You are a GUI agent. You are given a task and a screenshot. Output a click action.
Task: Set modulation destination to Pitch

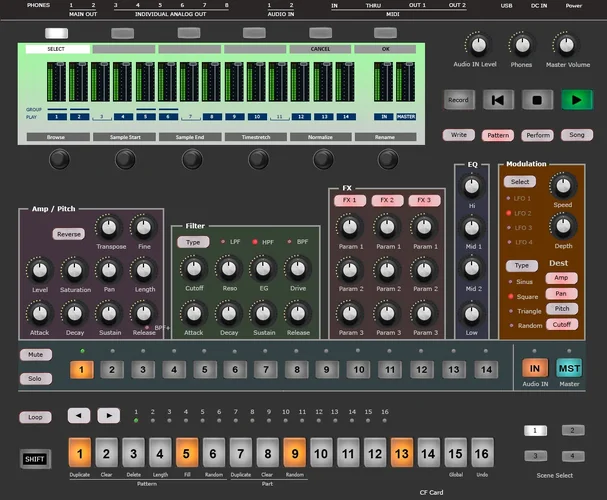561,308
